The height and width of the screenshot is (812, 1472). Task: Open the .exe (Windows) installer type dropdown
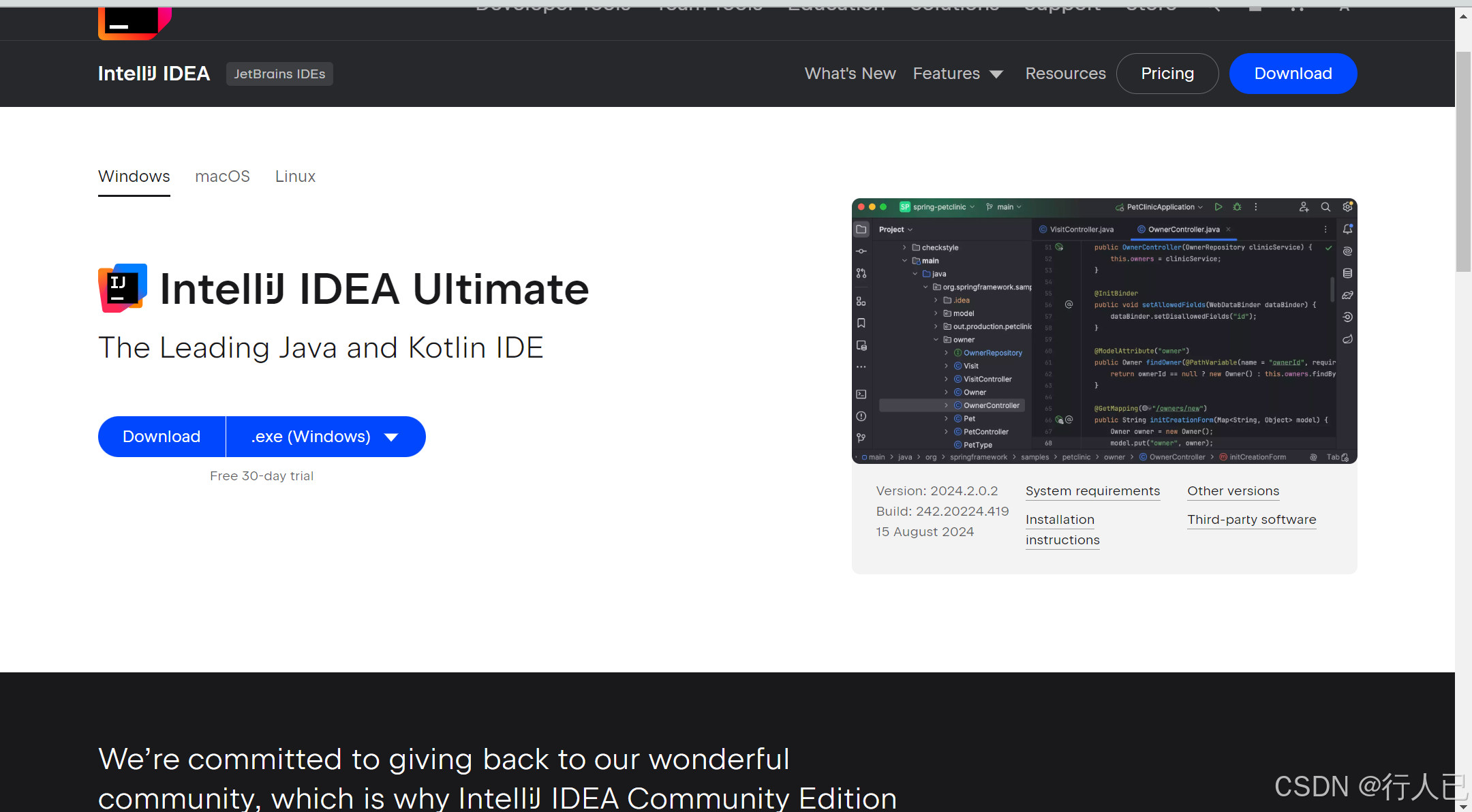(326, 437)
